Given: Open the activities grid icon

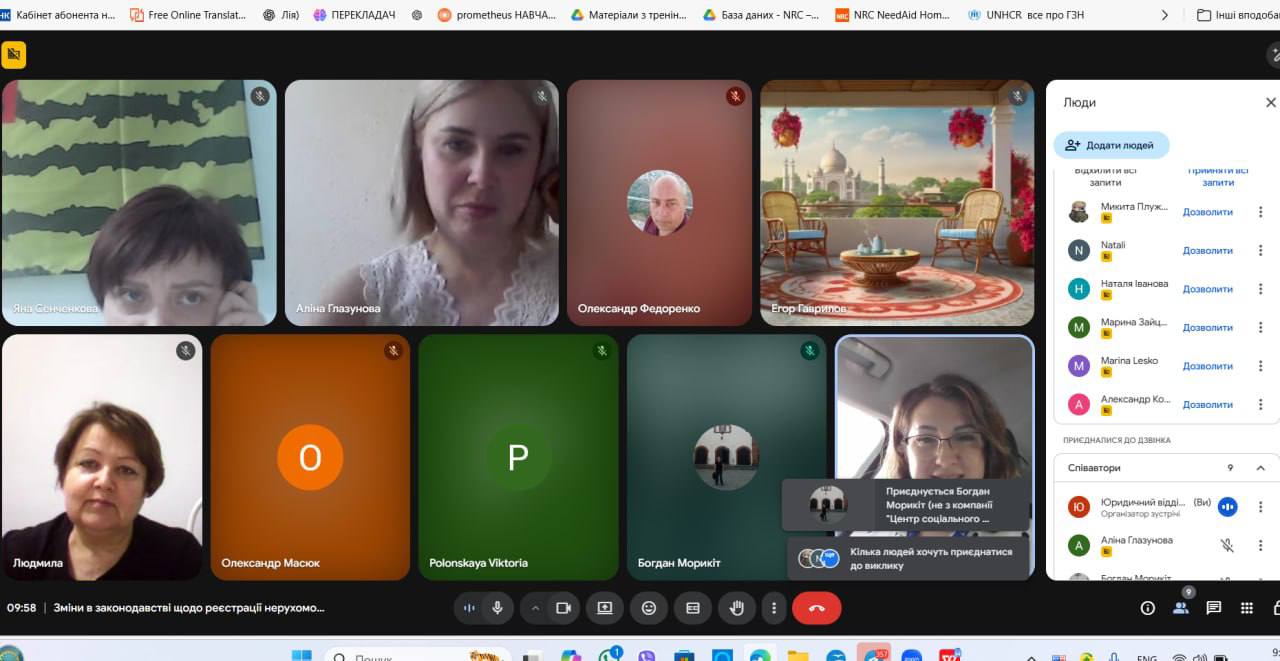Looking at the screenshot, I should click(x=1246, y=608).
